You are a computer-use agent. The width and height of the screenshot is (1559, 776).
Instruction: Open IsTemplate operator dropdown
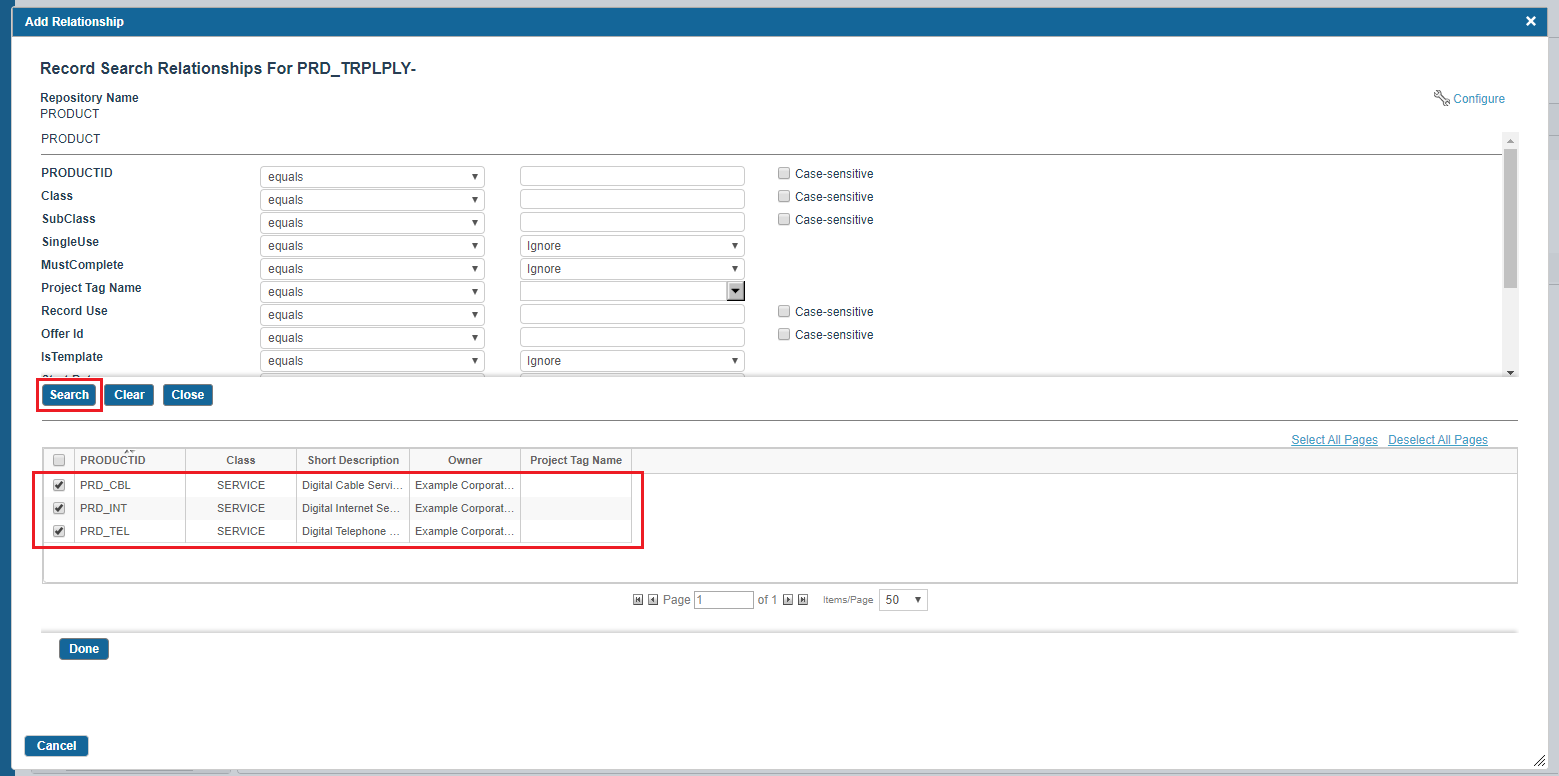[372, 361]
